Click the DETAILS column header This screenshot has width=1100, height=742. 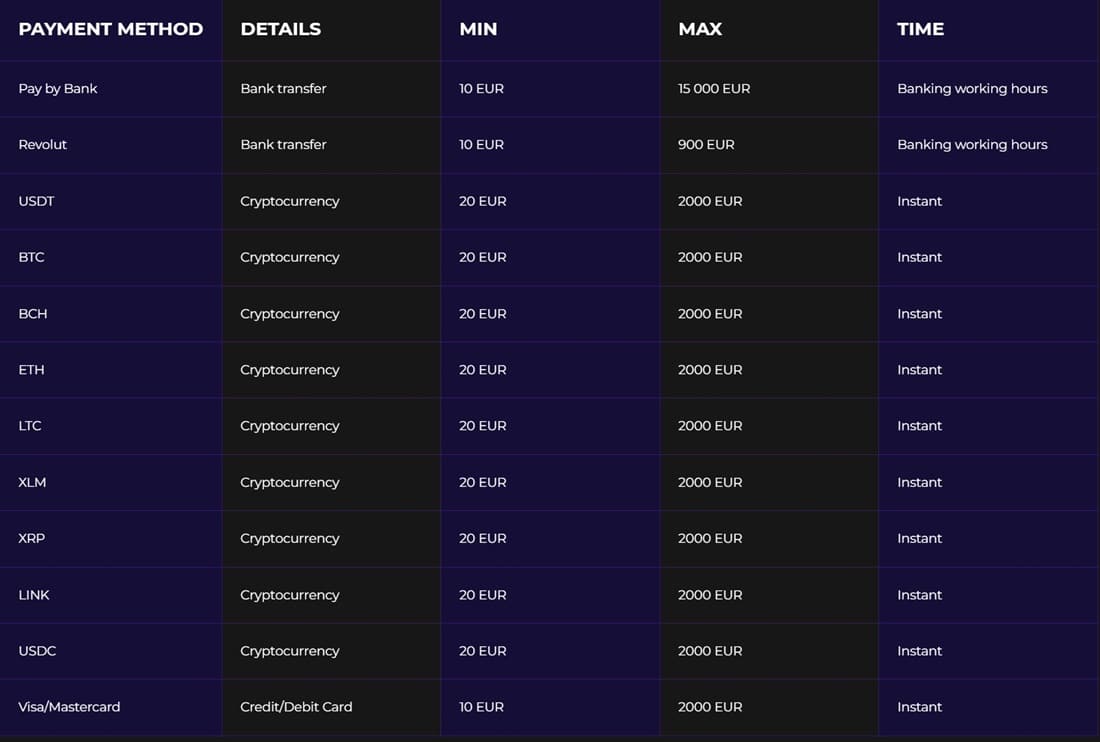coord(281,29)
